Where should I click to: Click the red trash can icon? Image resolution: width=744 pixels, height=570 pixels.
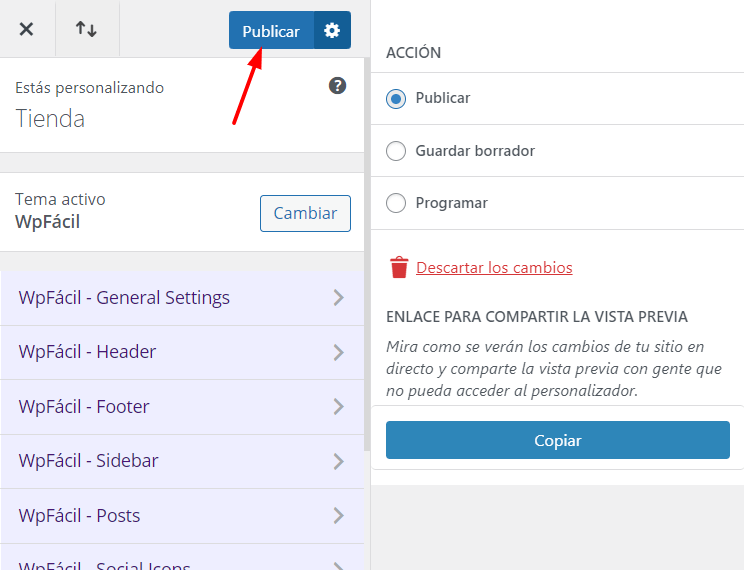(x=399, y=267)
